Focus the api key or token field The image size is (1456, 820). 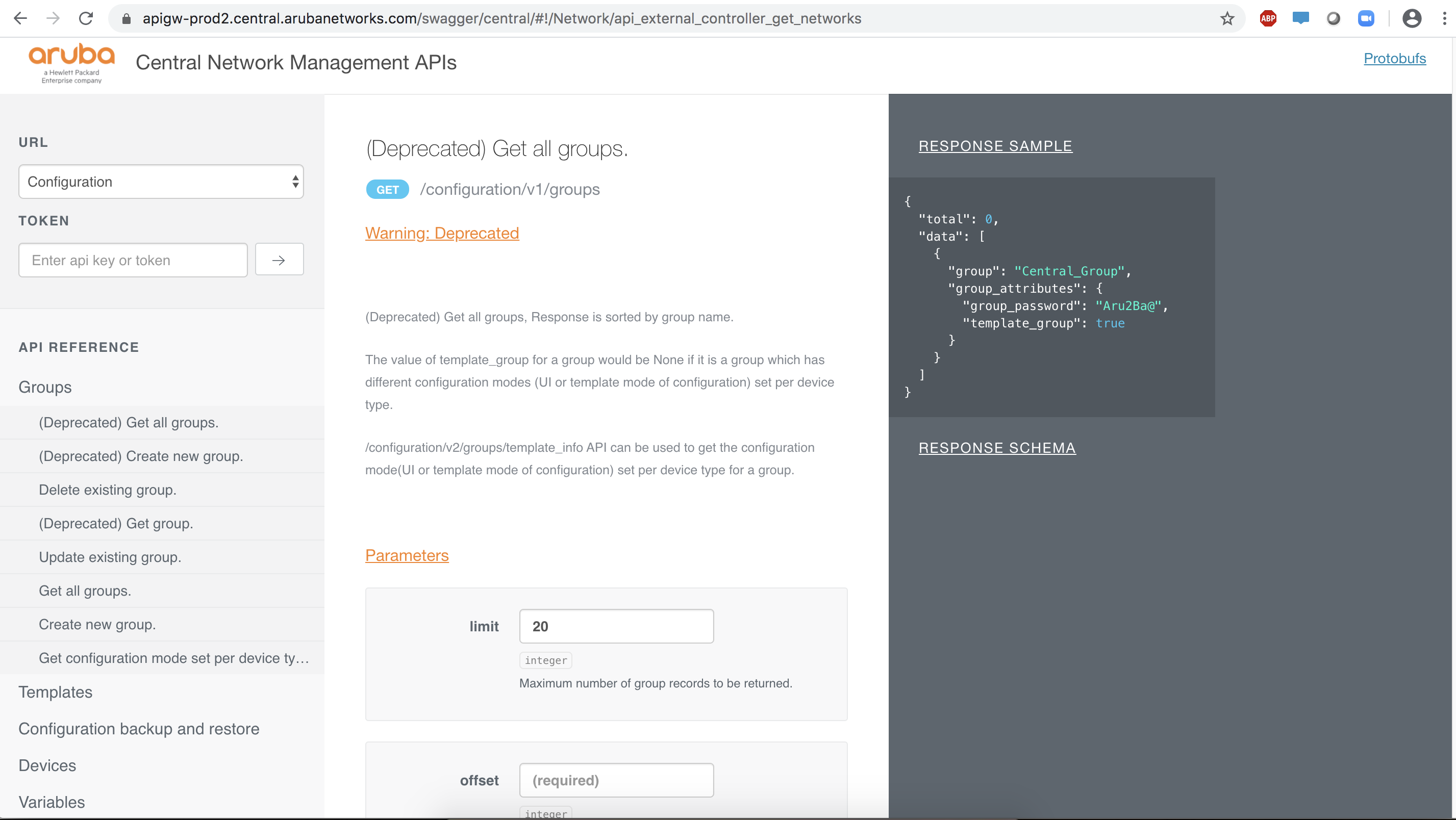pyautogui.click(x=133, y=260)
